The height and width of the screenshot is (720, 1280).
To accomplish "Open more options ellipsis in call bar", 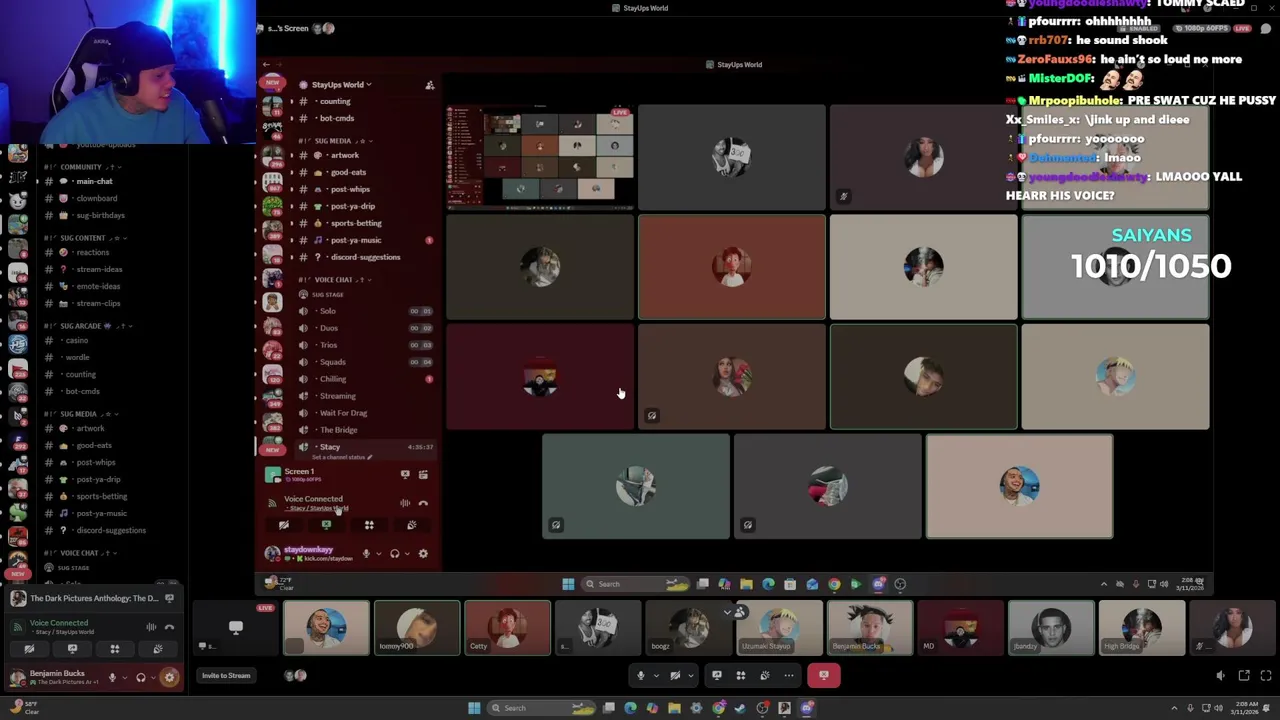I will pyautogui.click(x=789, y=676).
